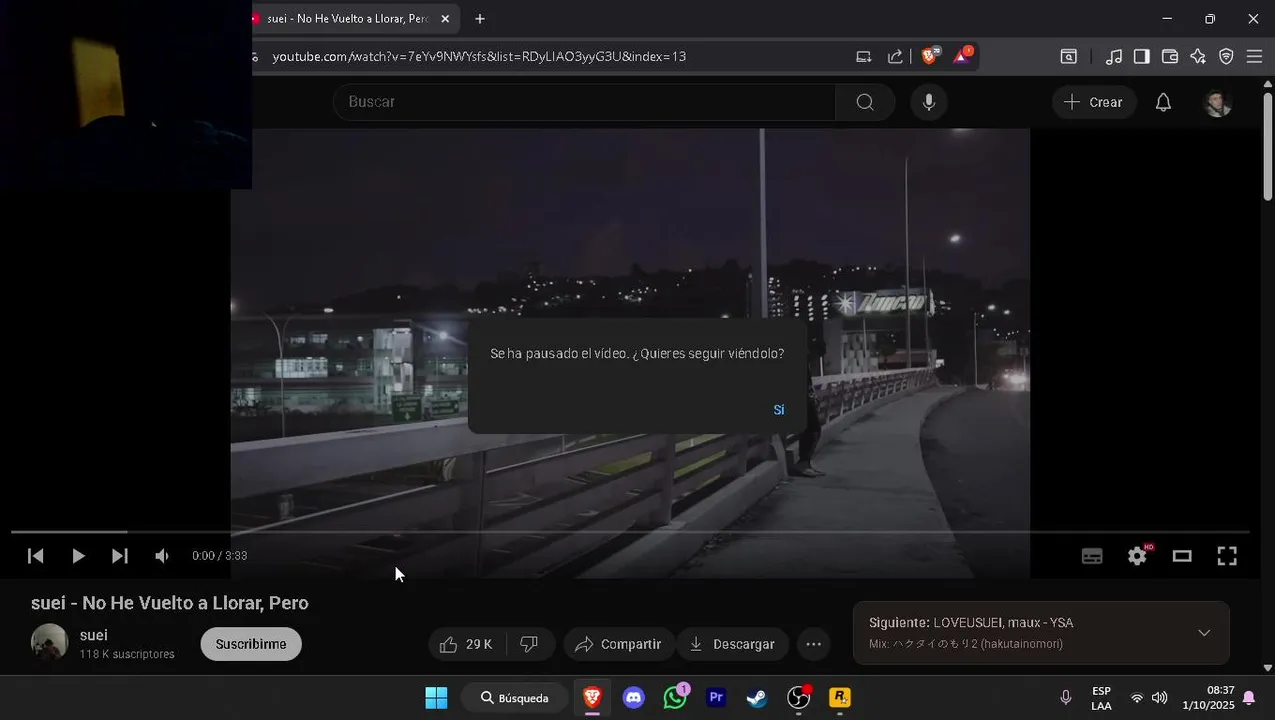Expand the Siguiente playlist panel chevron
The image size is (1275, 720).
coord(1204,633)
